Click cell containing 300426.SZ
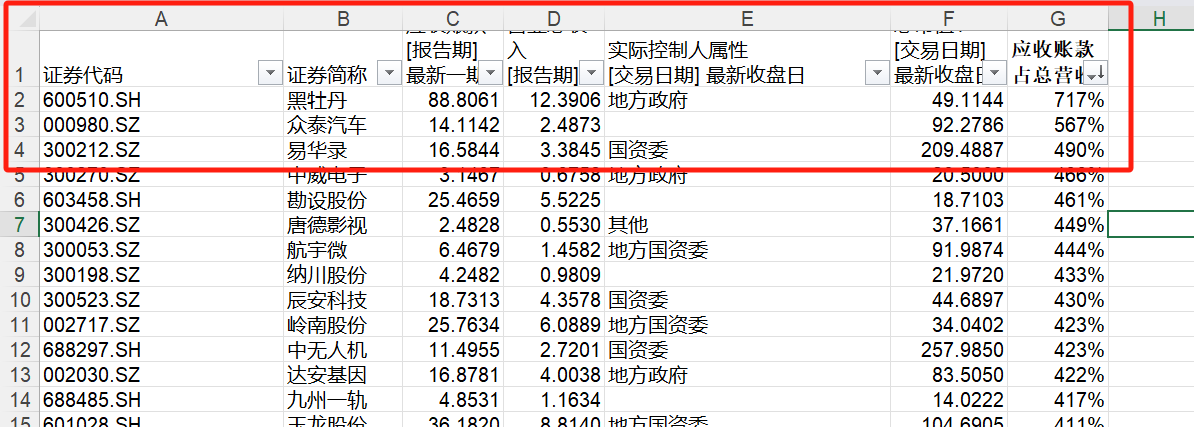This screenshot has width=1194, height=427. tap(161, 225)
